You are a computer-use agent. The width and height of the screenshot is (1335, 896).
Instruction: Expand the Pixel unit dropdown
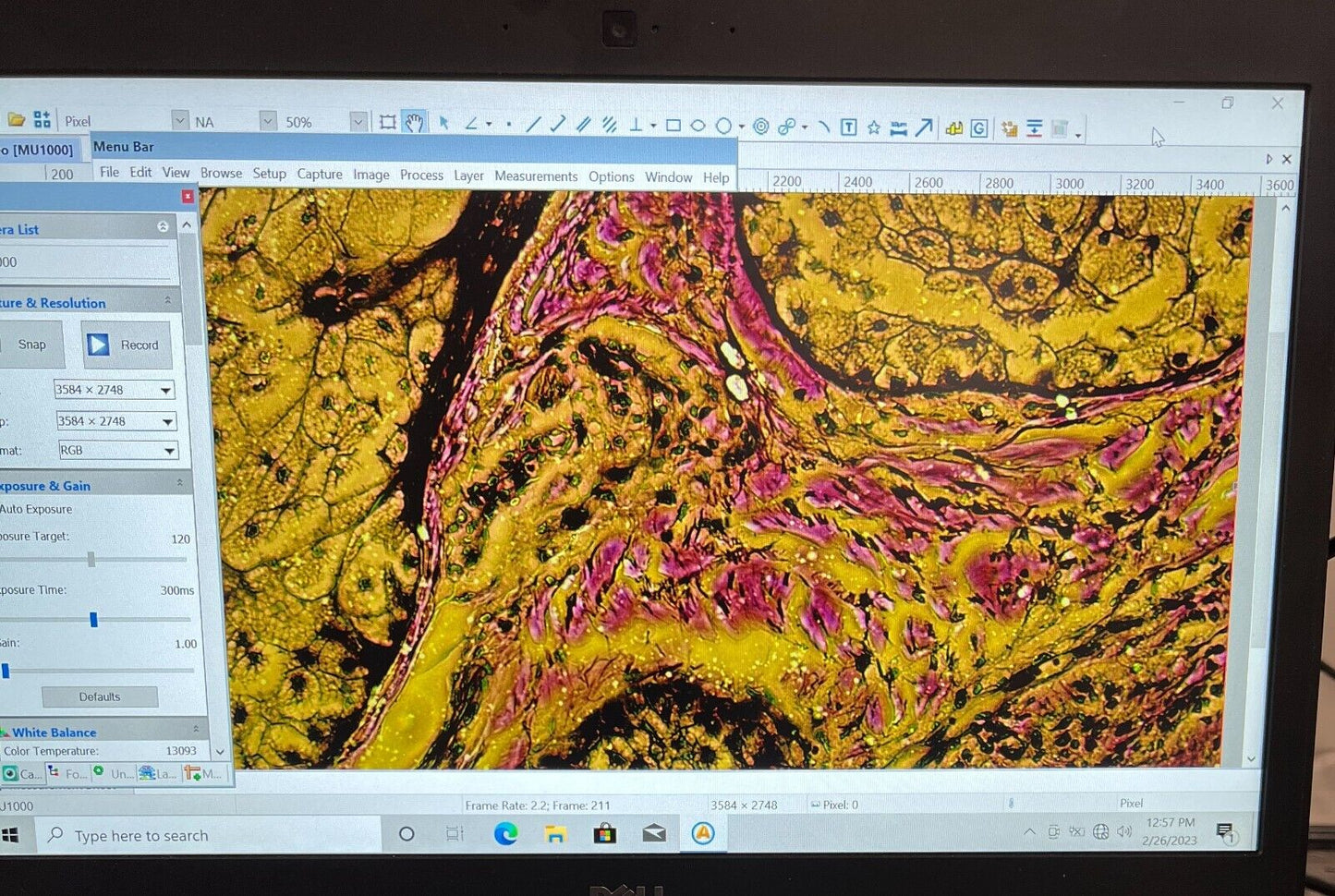click(x=179, y=120)
